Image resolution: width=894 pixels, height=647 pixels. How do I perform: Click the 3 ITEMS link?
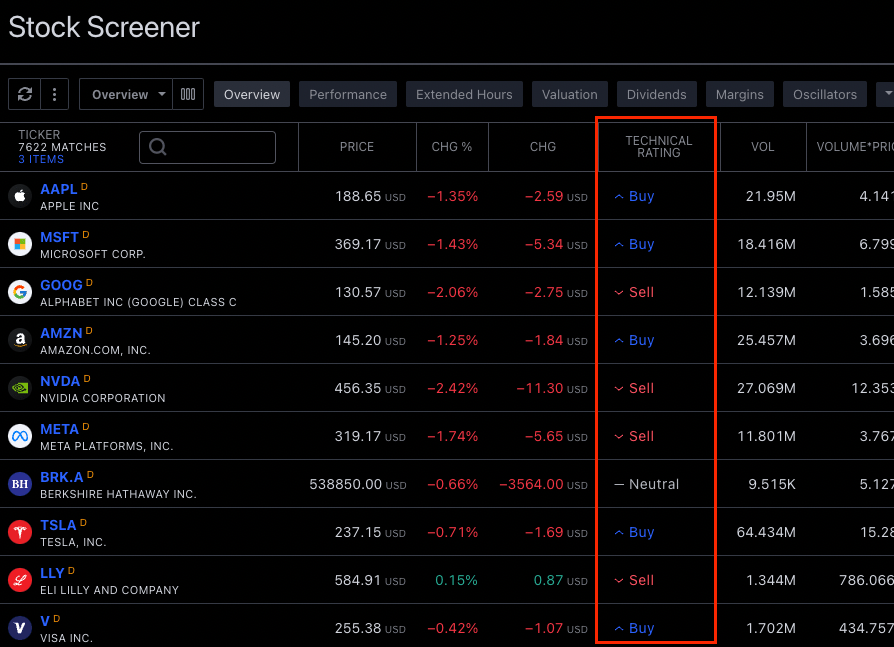click(41, 160)
